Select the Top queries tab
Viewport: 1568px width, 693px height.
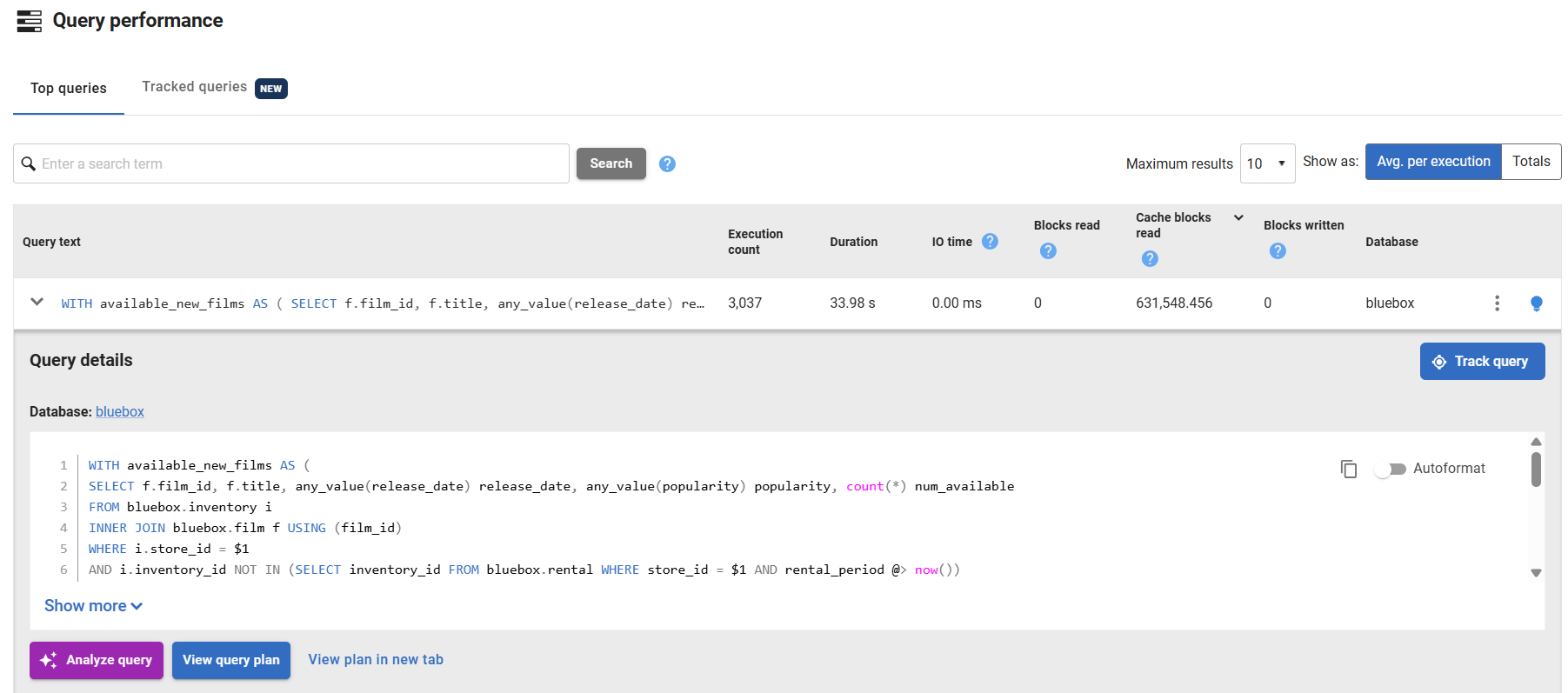point(69,88)
